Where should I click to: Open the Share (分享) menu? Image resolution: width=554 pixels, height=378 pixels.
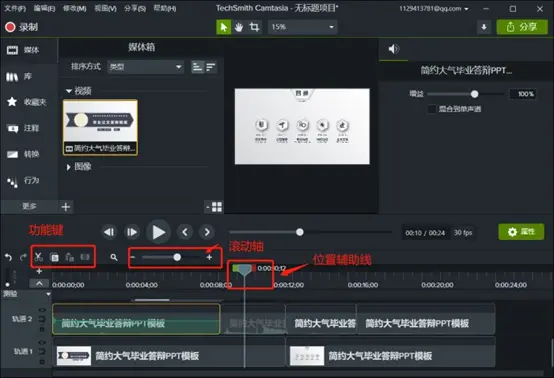coord(135,8)
